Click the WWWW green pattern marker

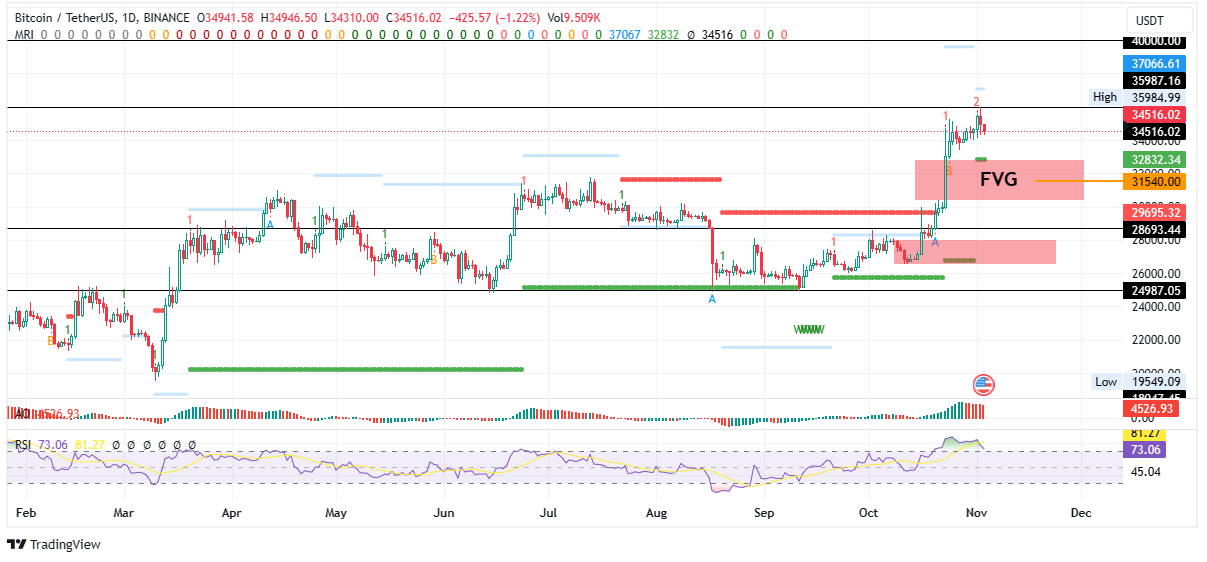[x=808, y=329]
